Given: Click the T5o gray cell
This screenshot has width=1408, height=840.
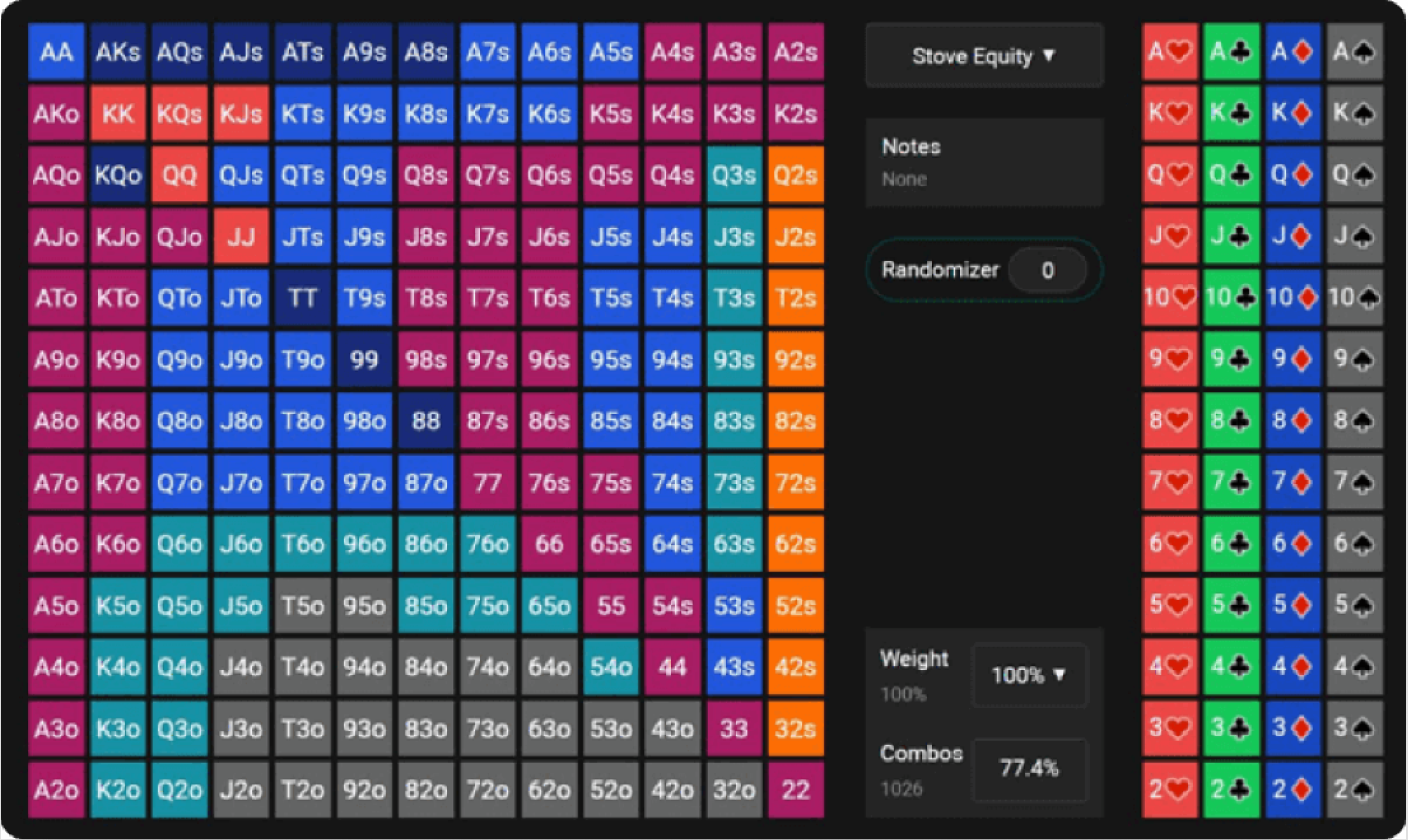Looking at the screenshot, I should 303,606.
